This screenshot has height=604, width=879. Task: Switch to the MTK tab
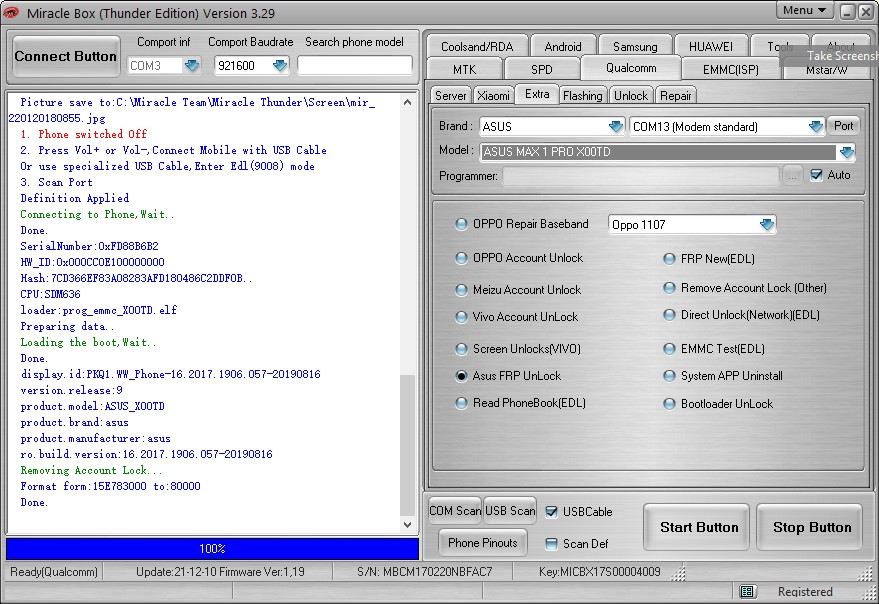(x=464, y=69)
